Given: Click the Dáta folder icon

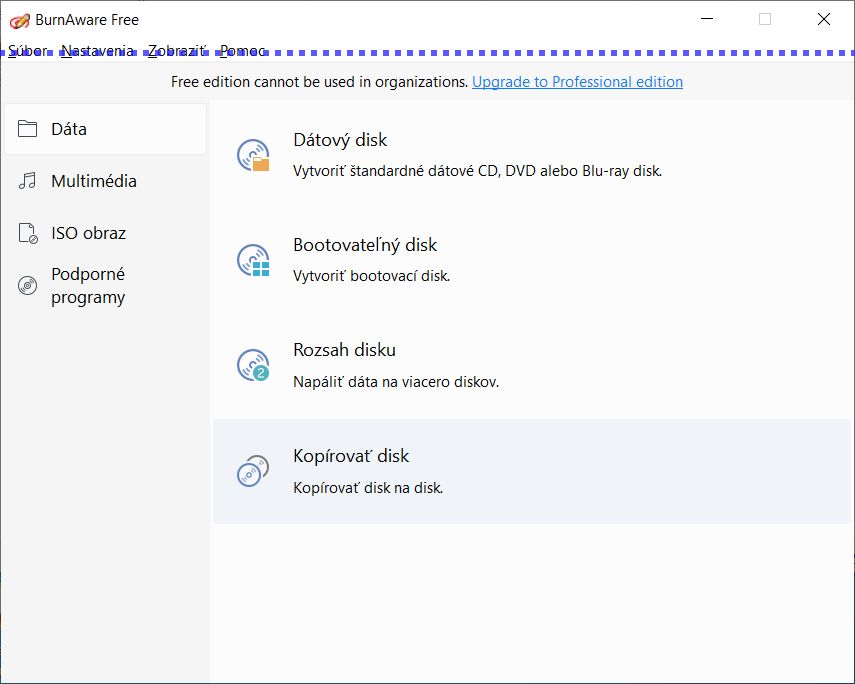Looking at the screenshot, I should pyautogui.click(x=27, y=129).
